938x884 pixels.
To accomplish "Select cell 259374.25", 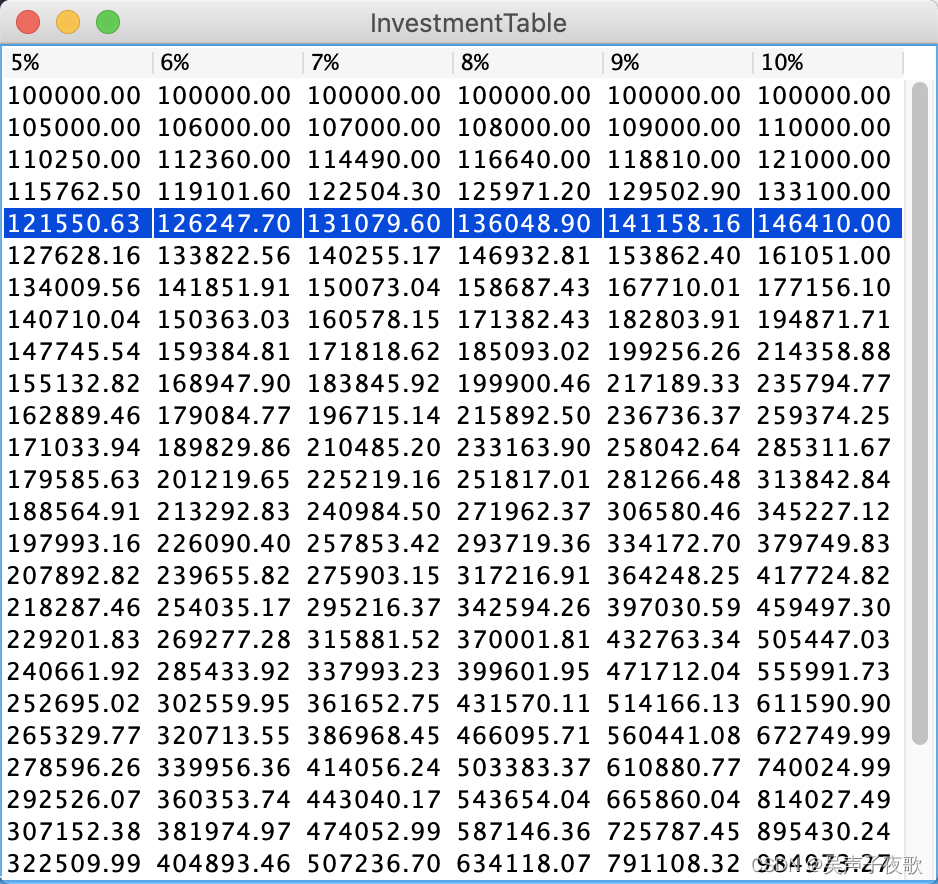I will click(828, 416).
